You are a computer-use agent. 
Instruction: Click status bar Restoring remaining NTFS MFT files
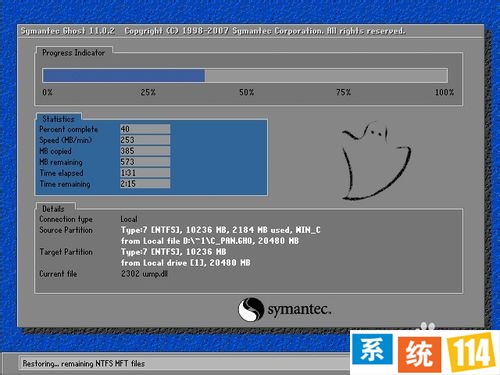click(x=84, y=364)
